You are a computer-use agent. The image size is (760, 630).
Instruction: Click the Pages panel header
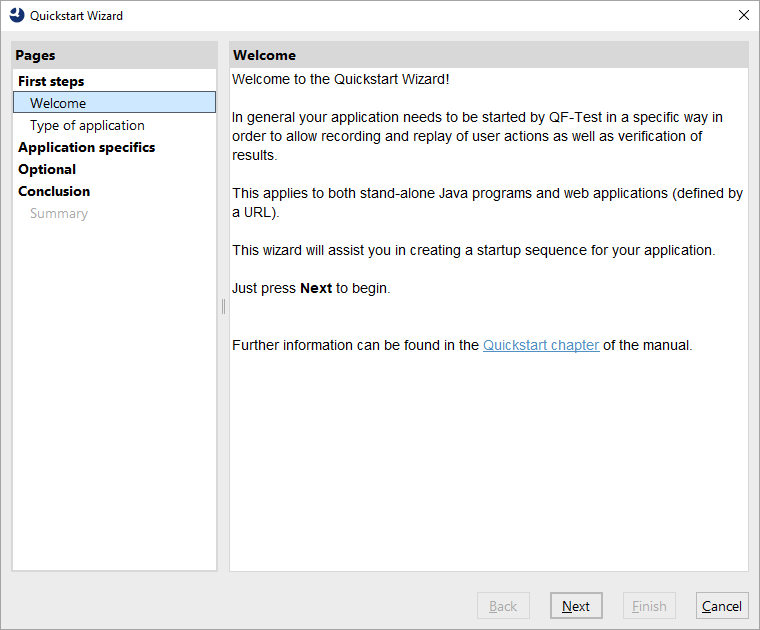tap(114, 55)
